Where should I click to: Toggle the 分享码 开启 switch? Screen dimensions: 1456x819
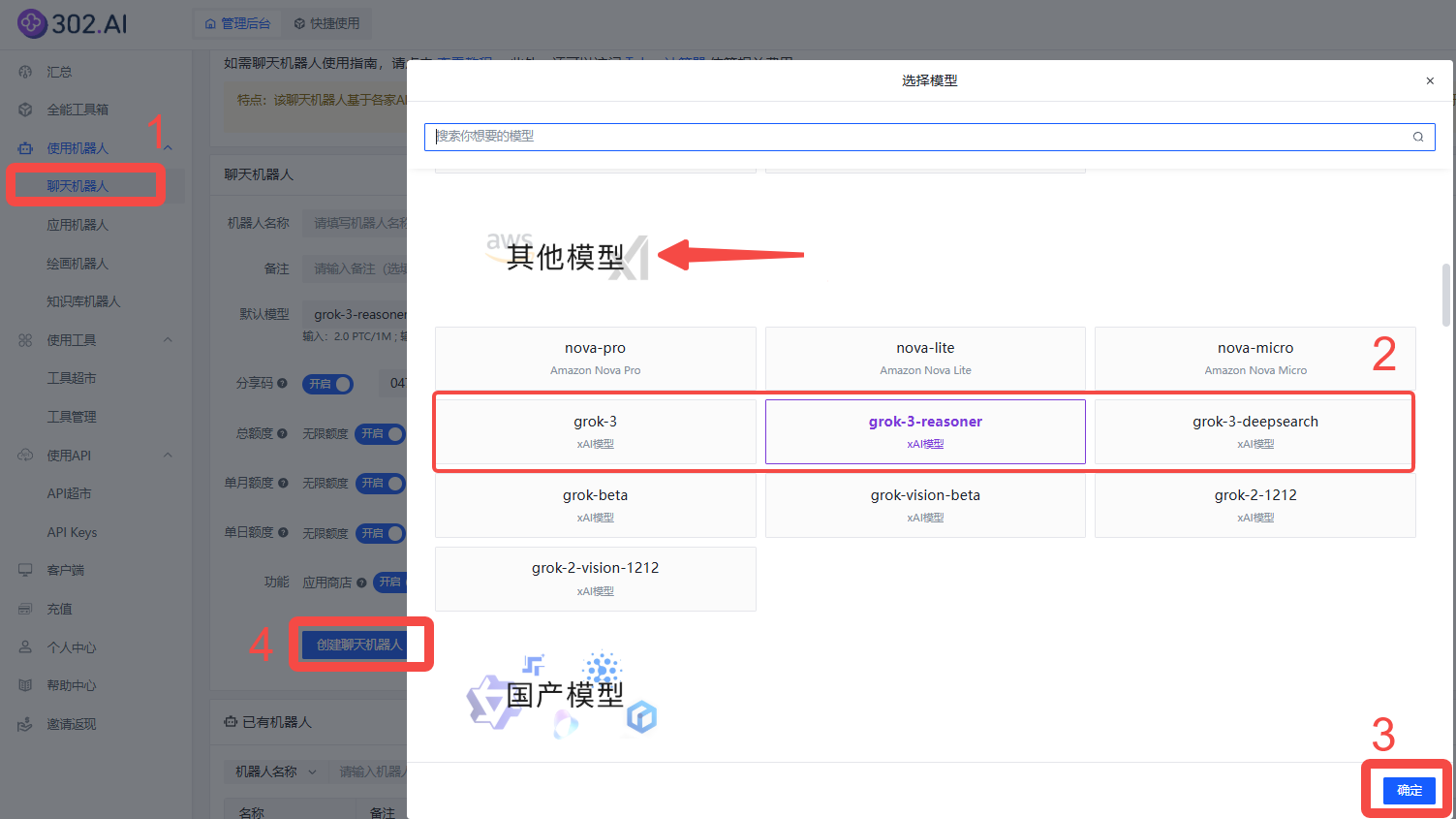(327, 384)
